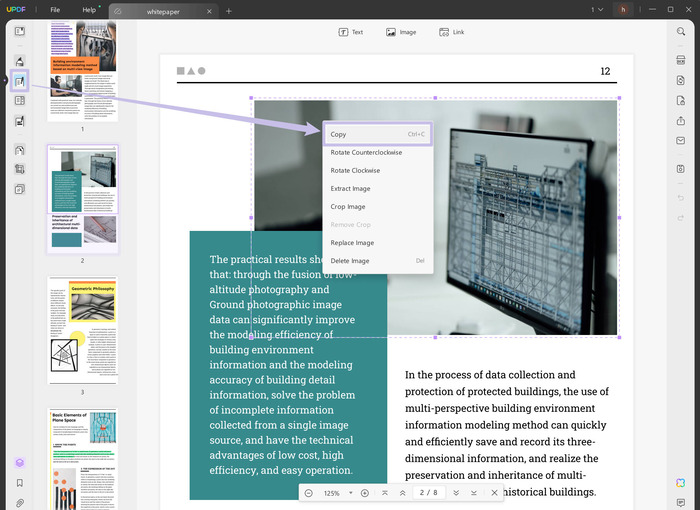Select the Comment highlighter tool
700x510 pixels.
(20, 61)
